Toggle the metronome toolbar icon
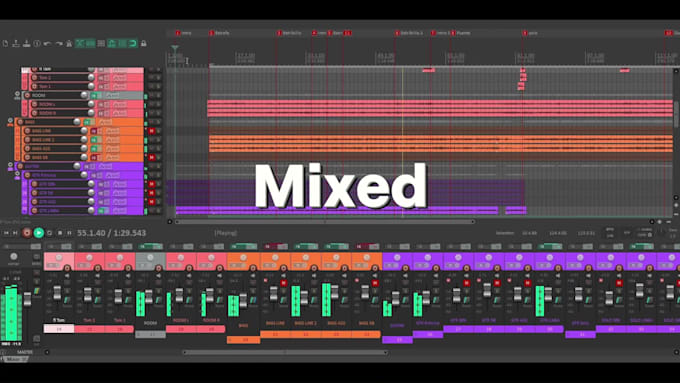Viewport: 680px width, 383px height. tap(69, 43)
